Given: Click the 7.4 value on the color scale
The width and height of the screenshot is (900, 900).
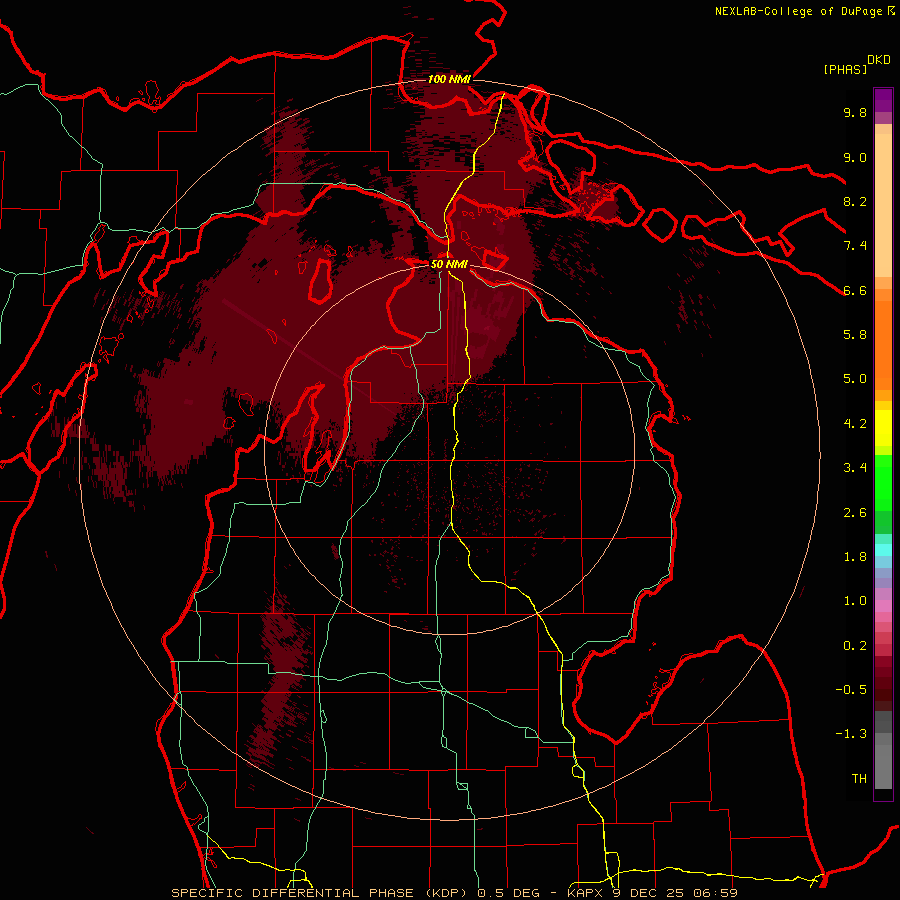Looking at the screenshot, I should click(855, 246).
